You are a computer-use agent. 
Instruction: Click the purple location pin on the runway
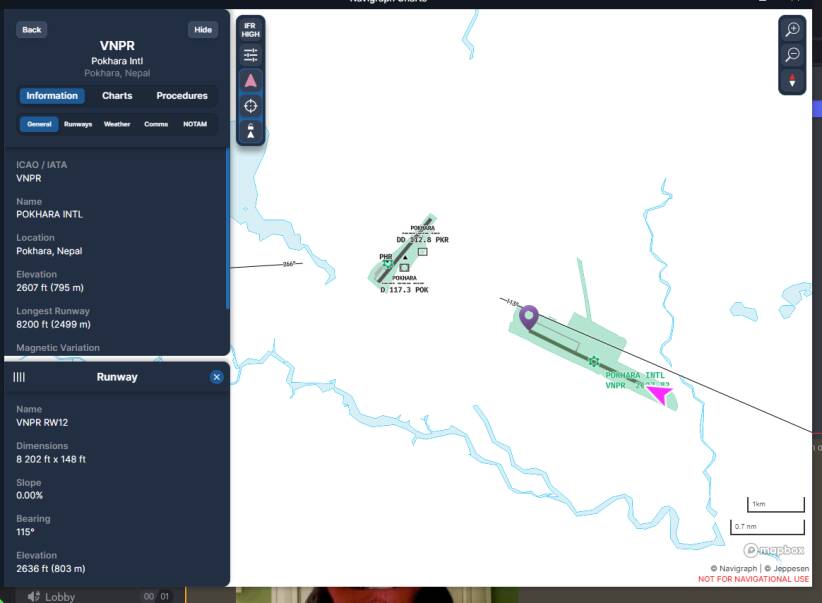(529, 317)
